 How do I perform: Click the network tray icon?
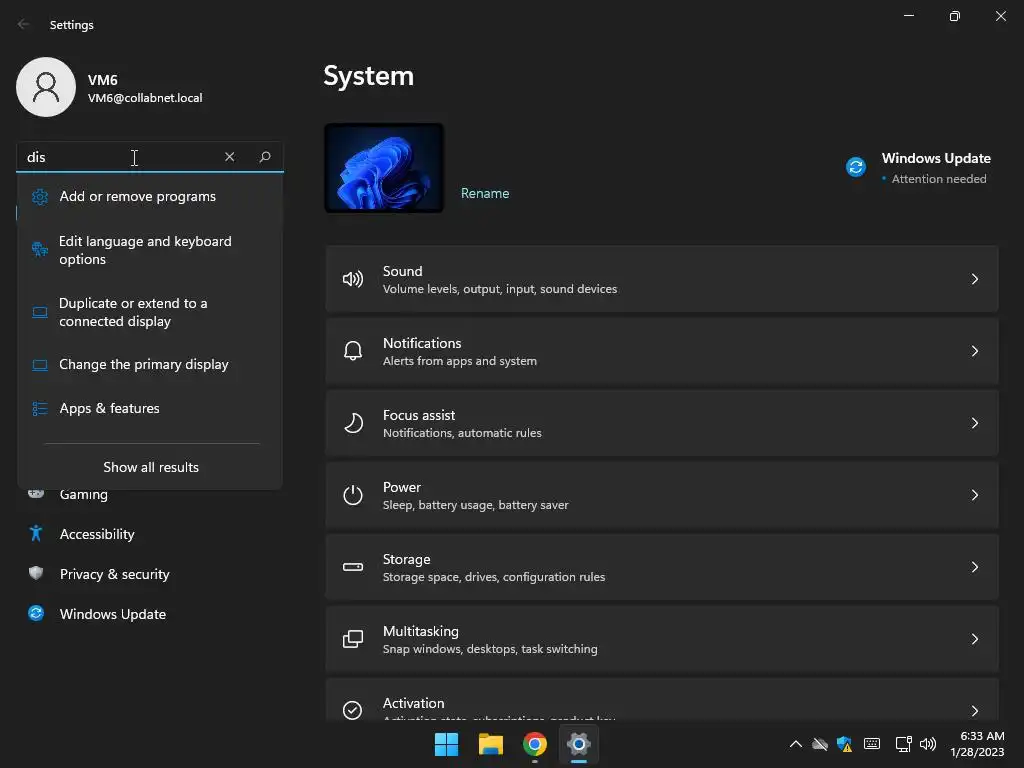(x=903, y=744)
